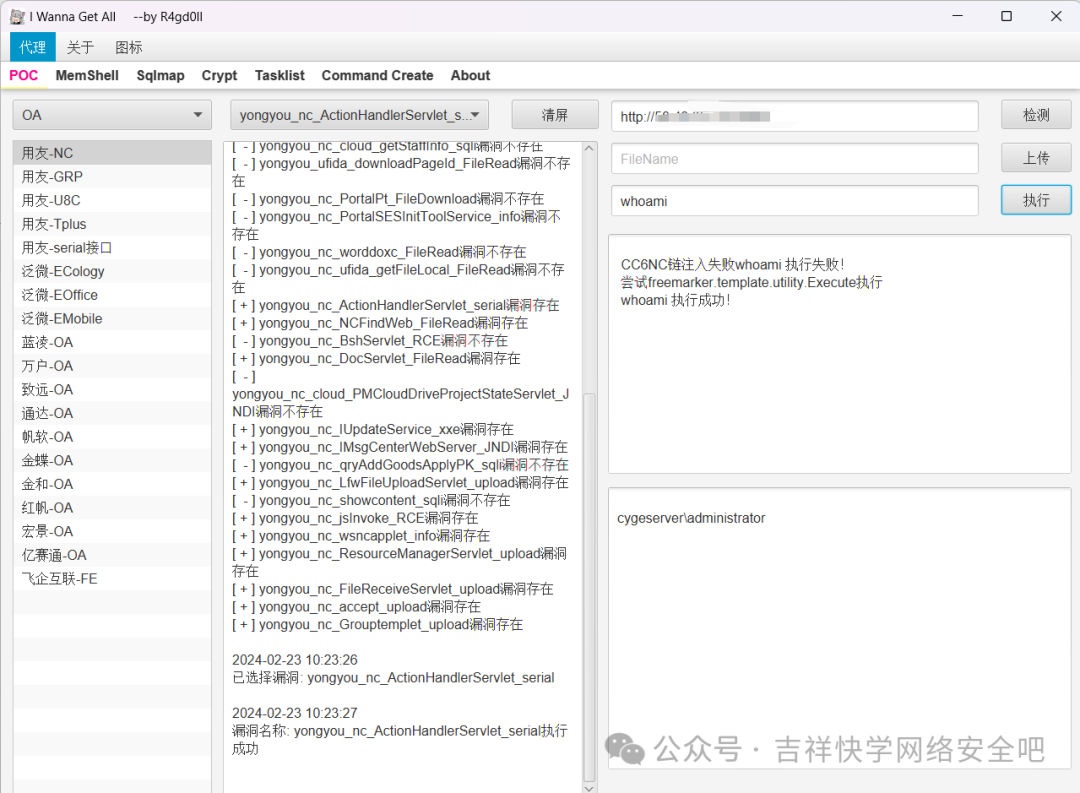Click the yongyou_nc_jsInvoke_RCE log line
The height and width of the screenshot is (793, 1080).
pos(355,518)
